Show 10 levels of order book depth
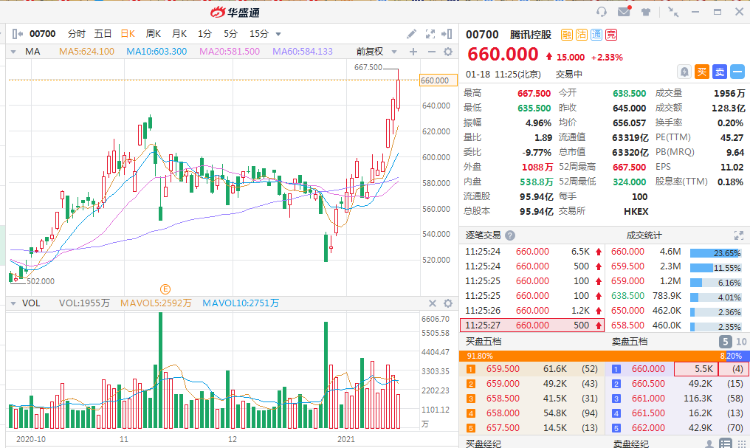 [741, 341]
